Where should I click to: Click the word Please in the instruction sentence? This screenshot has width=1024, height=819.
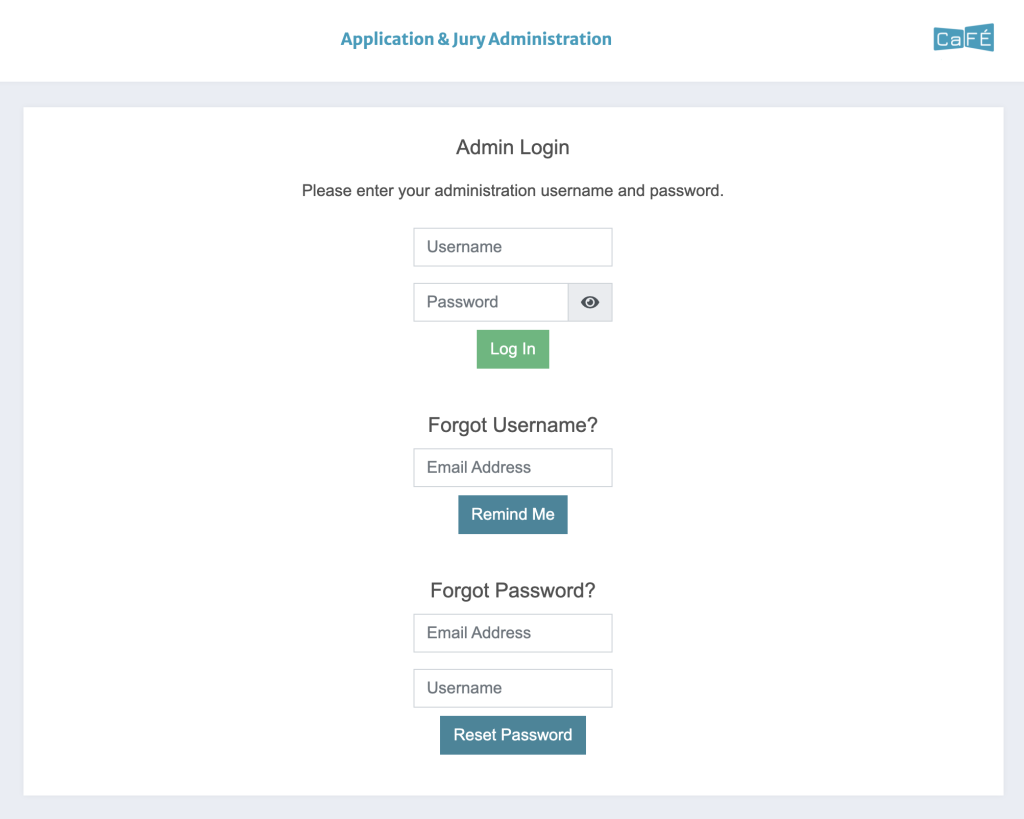[x=326, y=190]
